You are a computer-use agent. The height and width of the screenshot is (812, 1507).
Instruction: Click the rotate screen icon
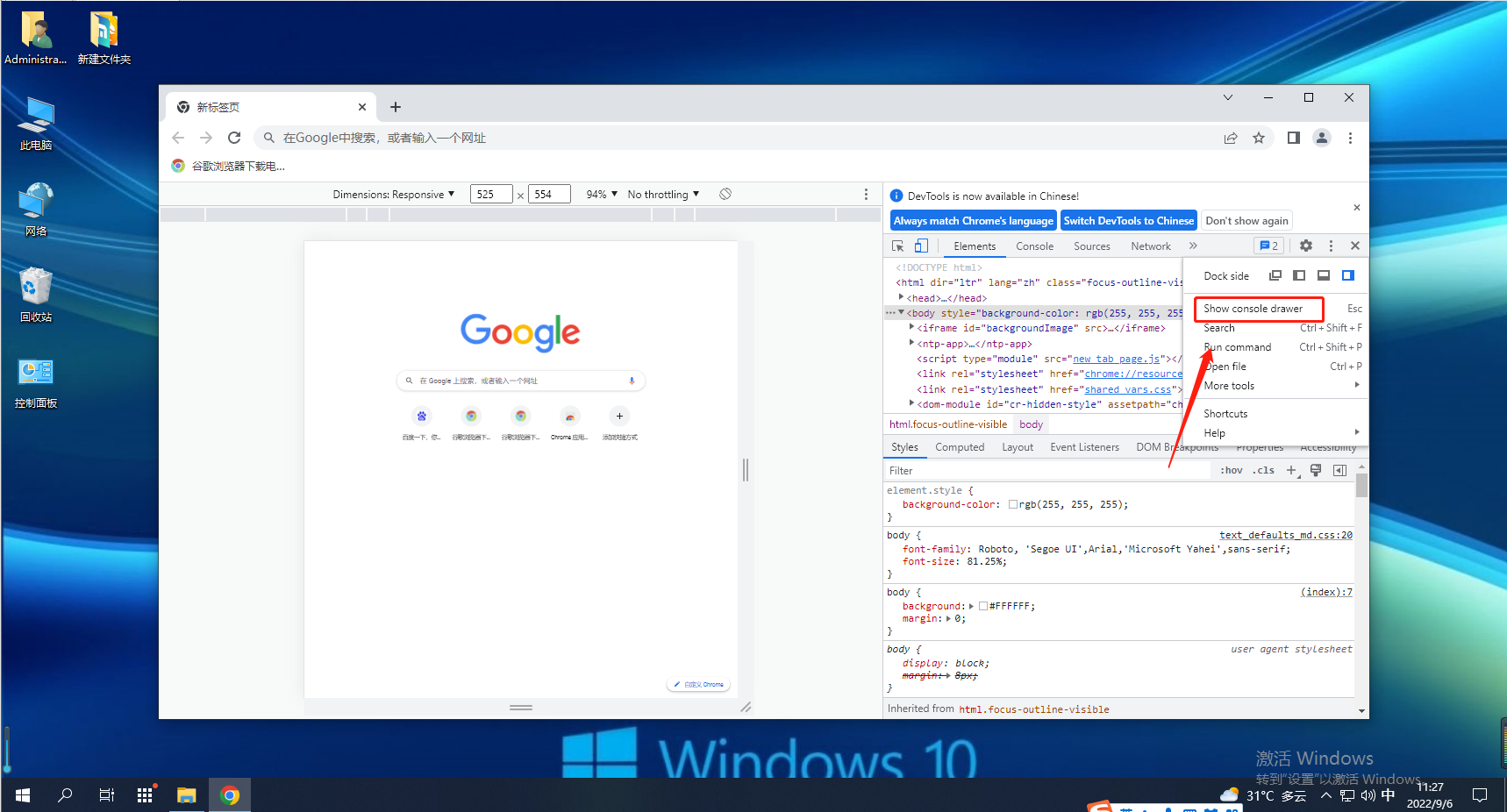725,194
